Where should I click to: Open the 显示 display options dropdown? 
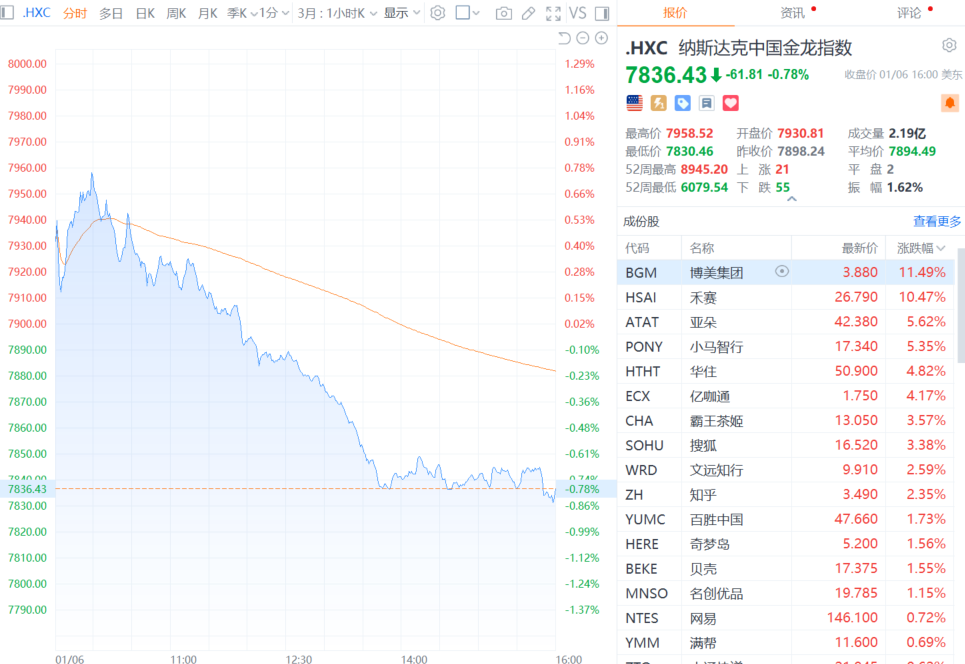401,13
